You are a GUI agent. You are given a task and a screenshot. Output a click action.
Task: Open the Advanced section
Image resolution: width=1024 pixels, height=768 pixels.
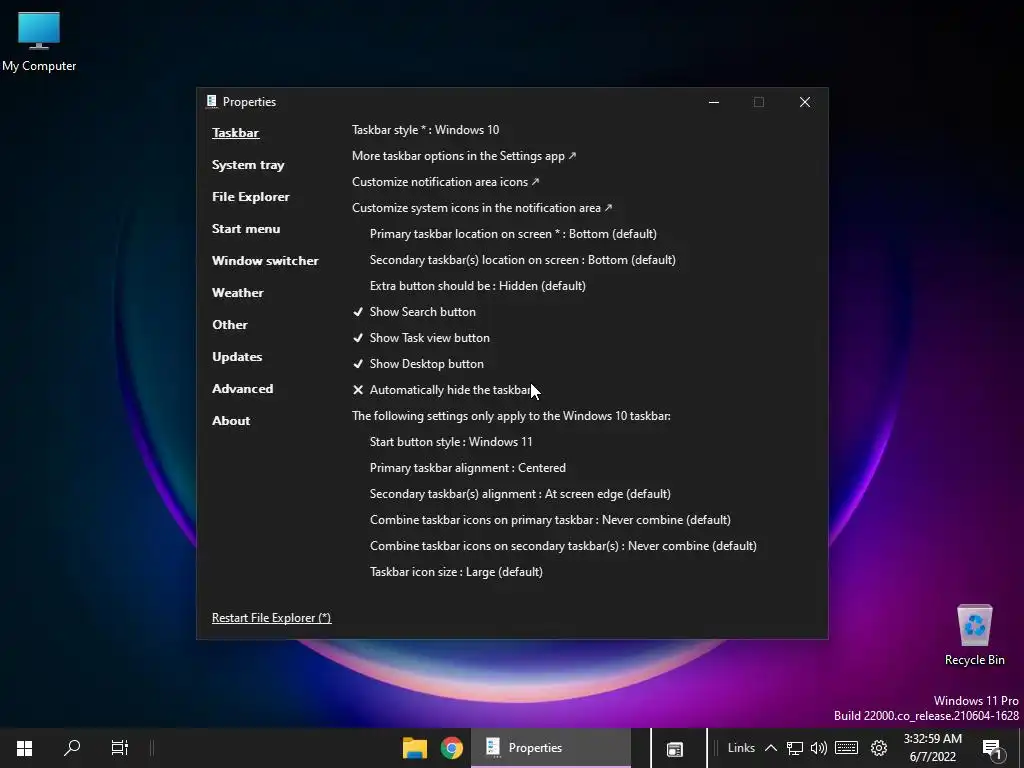coord(242,389)
